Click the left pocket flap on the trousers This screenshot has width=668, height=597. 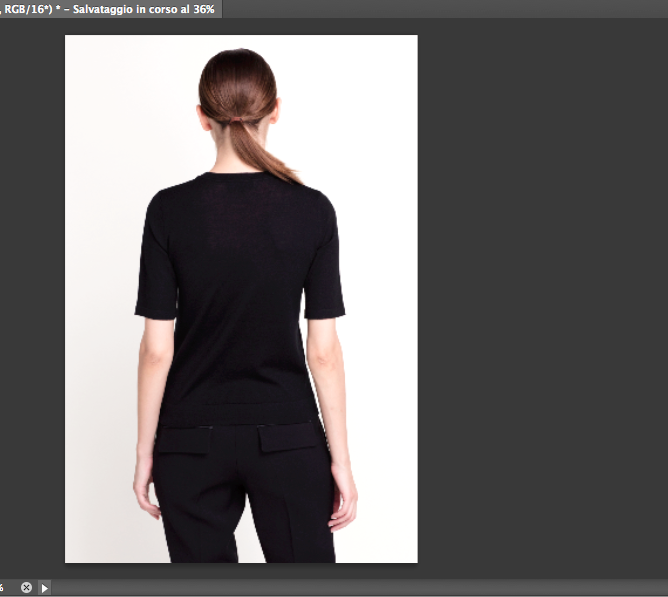click(182, 439)
